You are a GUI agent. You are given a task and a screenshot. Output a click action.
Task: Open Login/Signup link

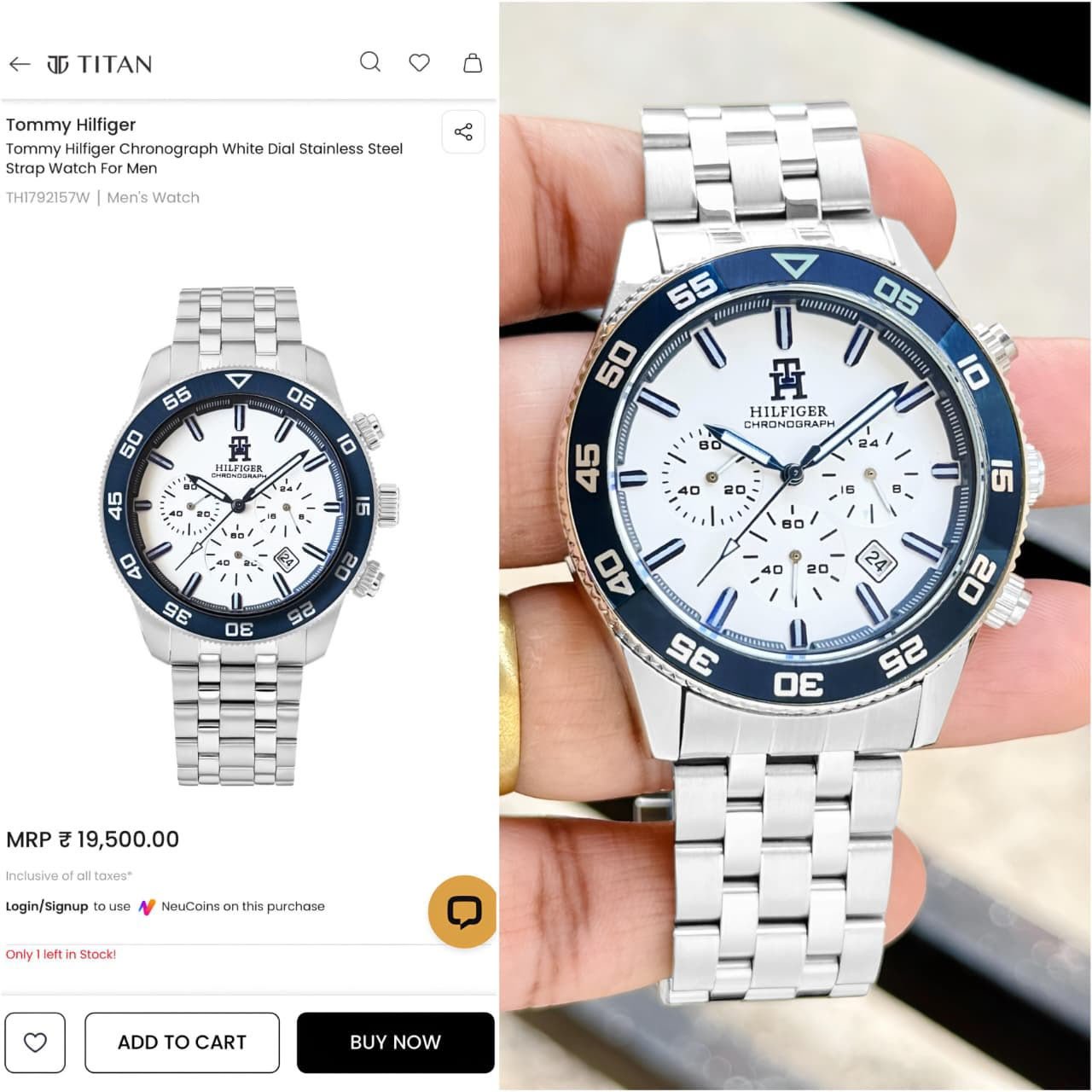pos(47,907)
